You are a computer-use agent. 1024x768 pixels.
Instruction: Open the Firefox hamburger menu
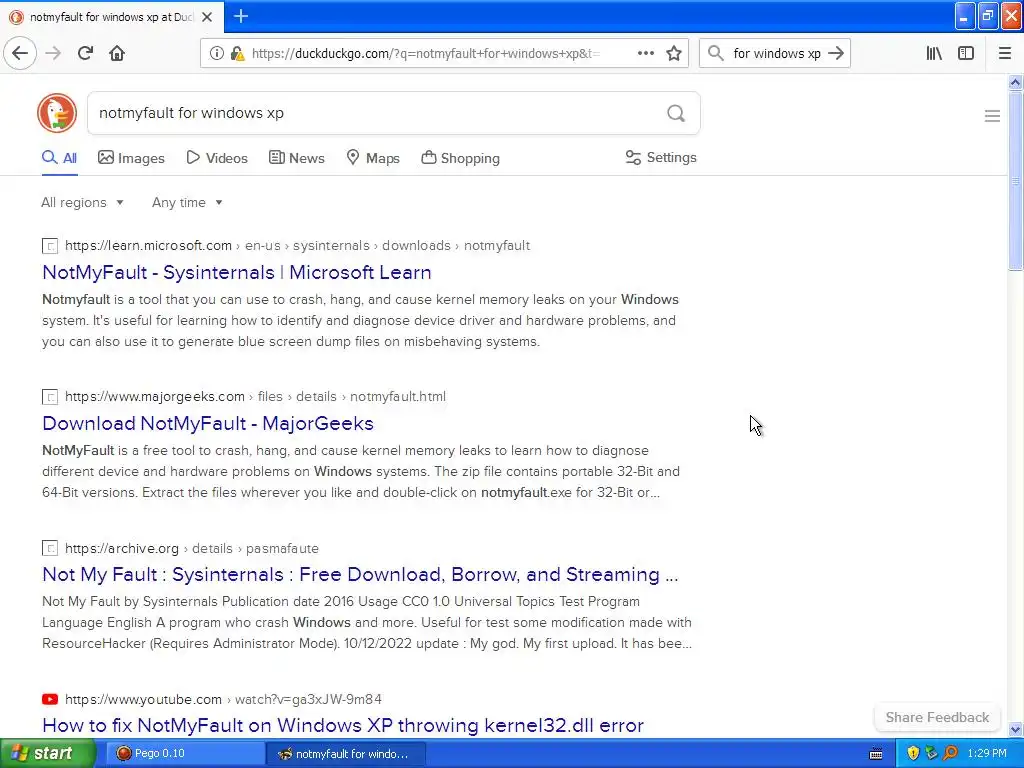click(1005, 53)
